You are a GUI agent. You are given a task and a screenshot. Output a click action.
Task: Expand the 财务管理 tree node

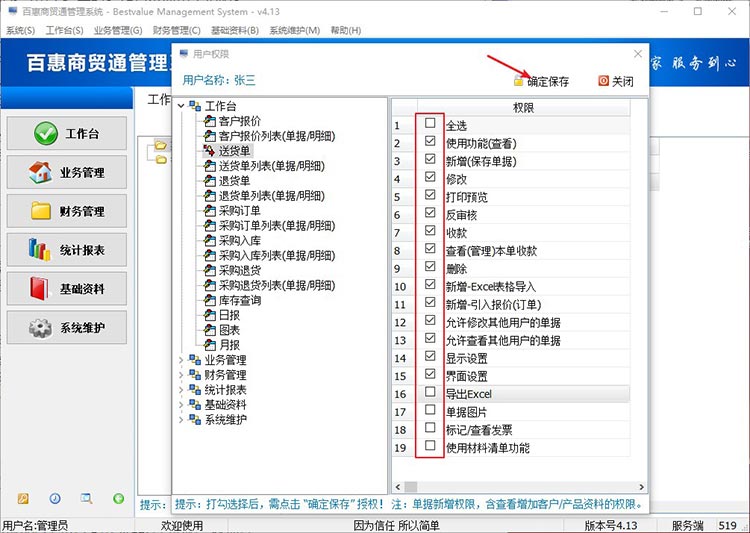[x=181, y=375]
